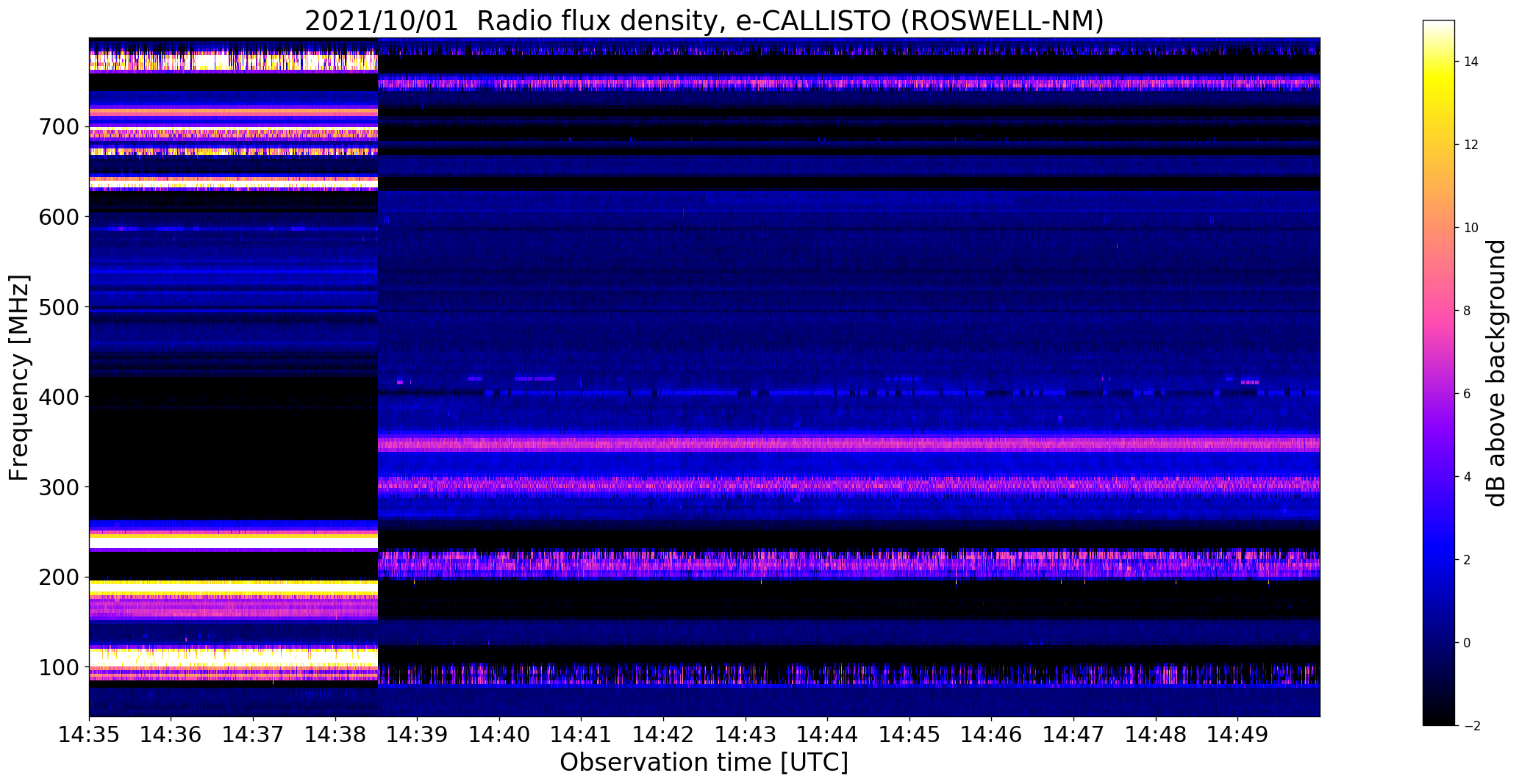Image resolution: width=1519 pixels, height=784 pixels.
Task: Click the colorbar tick value 2
Action: [1468, 560]
